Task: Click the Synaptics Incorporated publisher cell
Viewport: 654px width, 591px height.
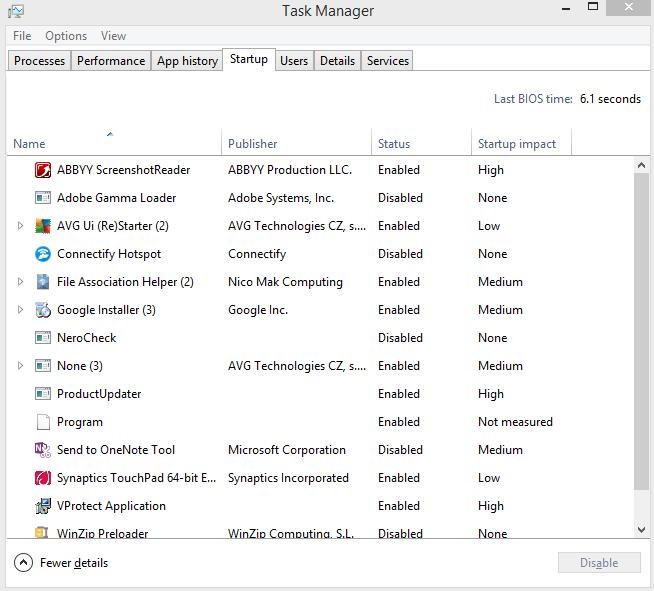Action: [x=288, y=478]
